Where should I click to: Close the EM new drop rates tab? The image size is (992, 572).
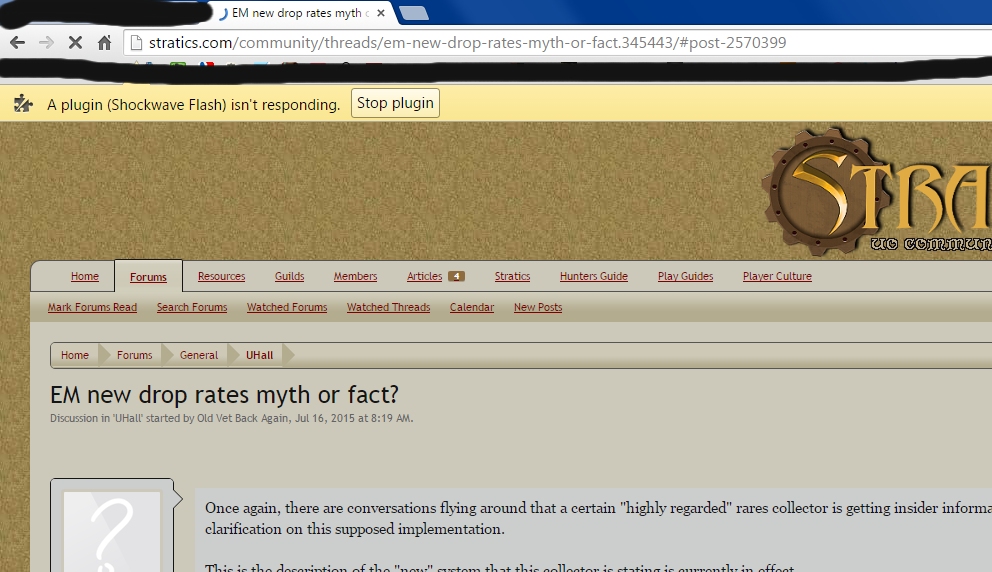click(x=381, y=13)
